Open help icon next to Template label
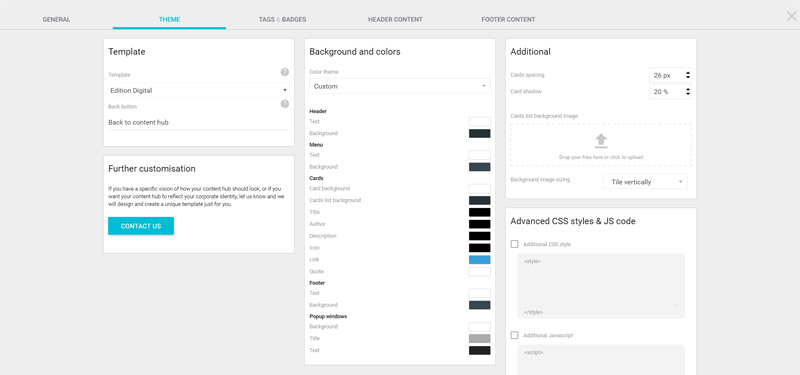Viewport: 800px width, 375px height. click(285, 72)
